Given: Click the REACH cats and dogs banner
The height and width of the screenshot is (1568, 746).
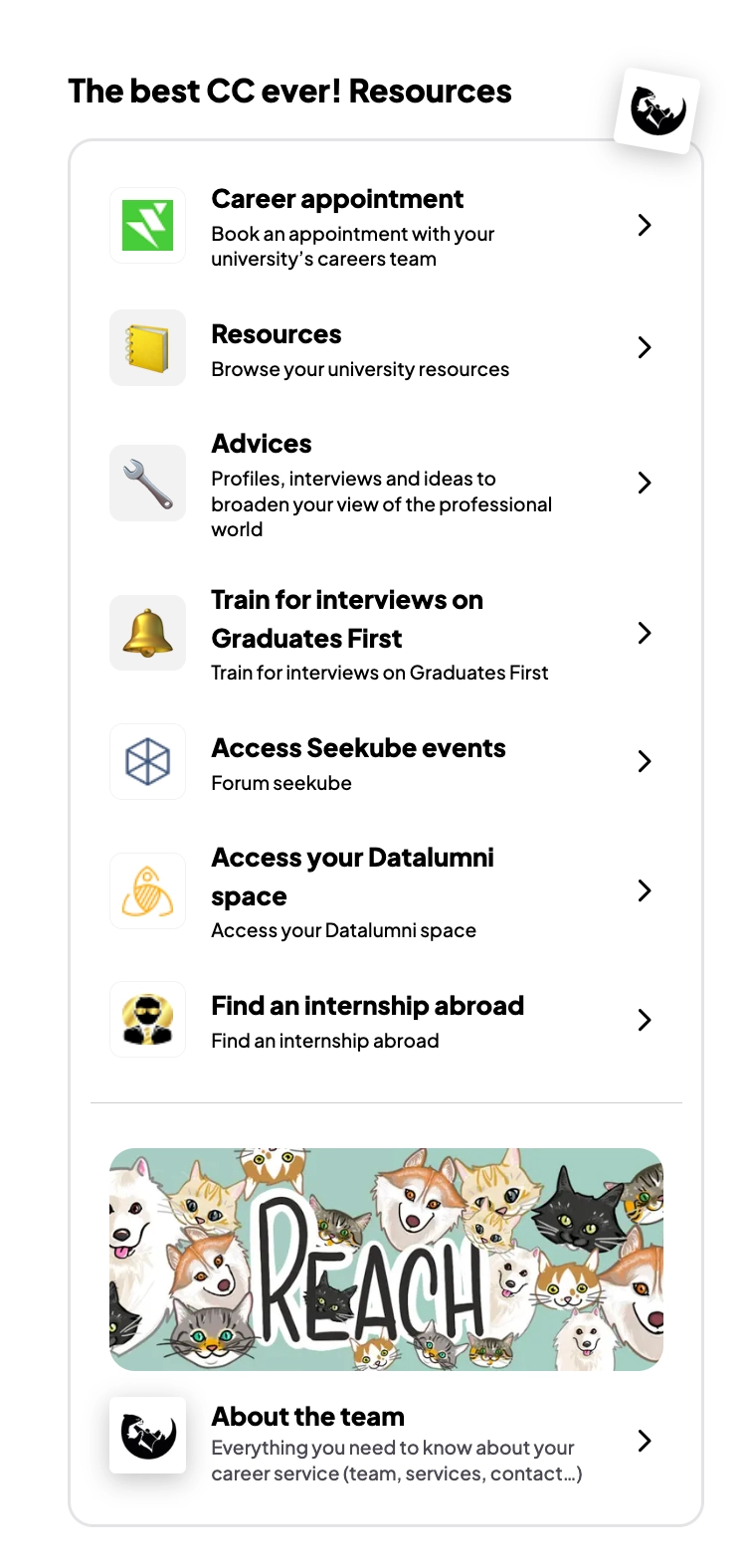Looking at the screenshot, I should point(386,1260).
